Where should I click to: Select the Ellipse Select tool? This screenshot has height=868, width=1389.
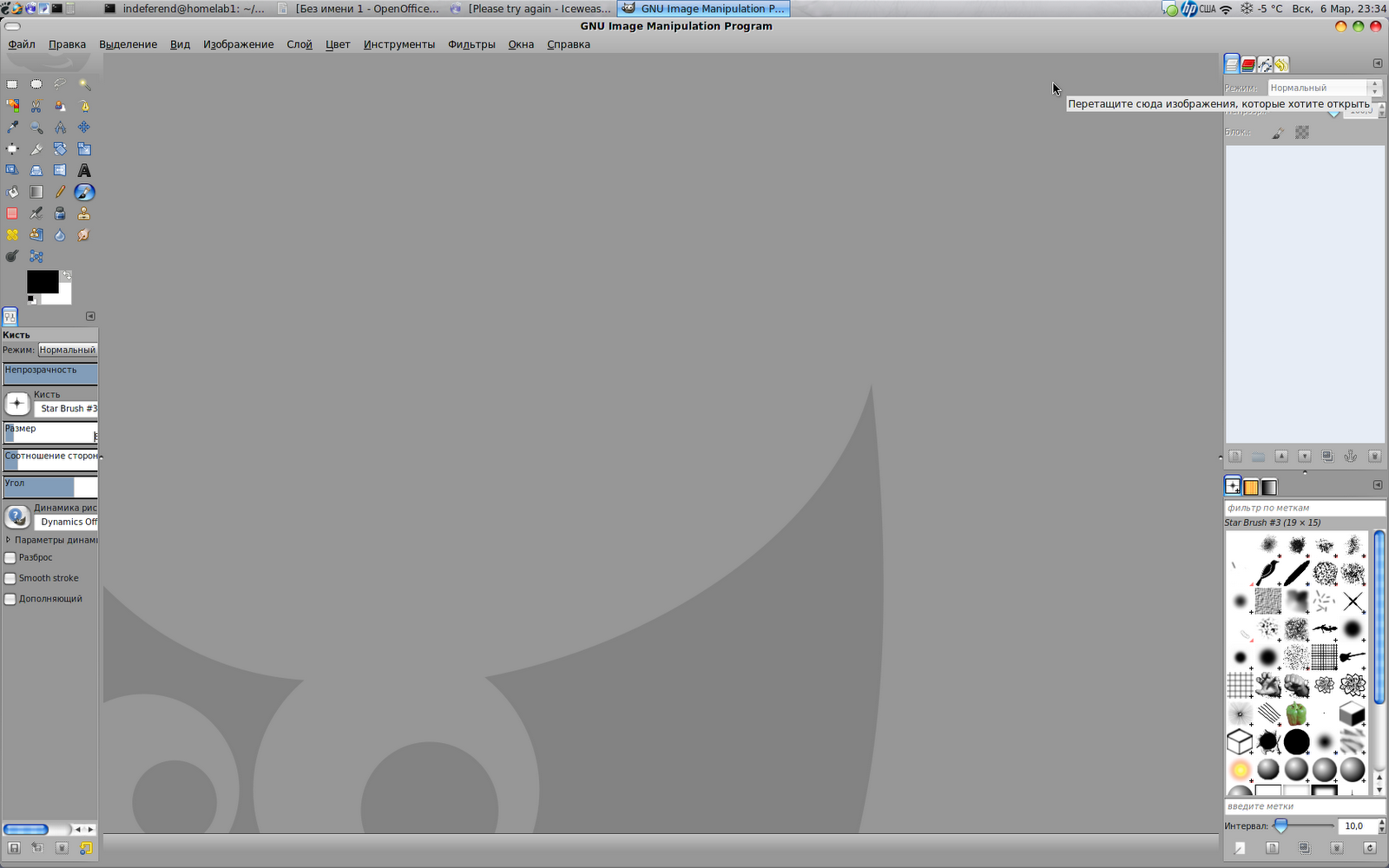pos(36,84)
